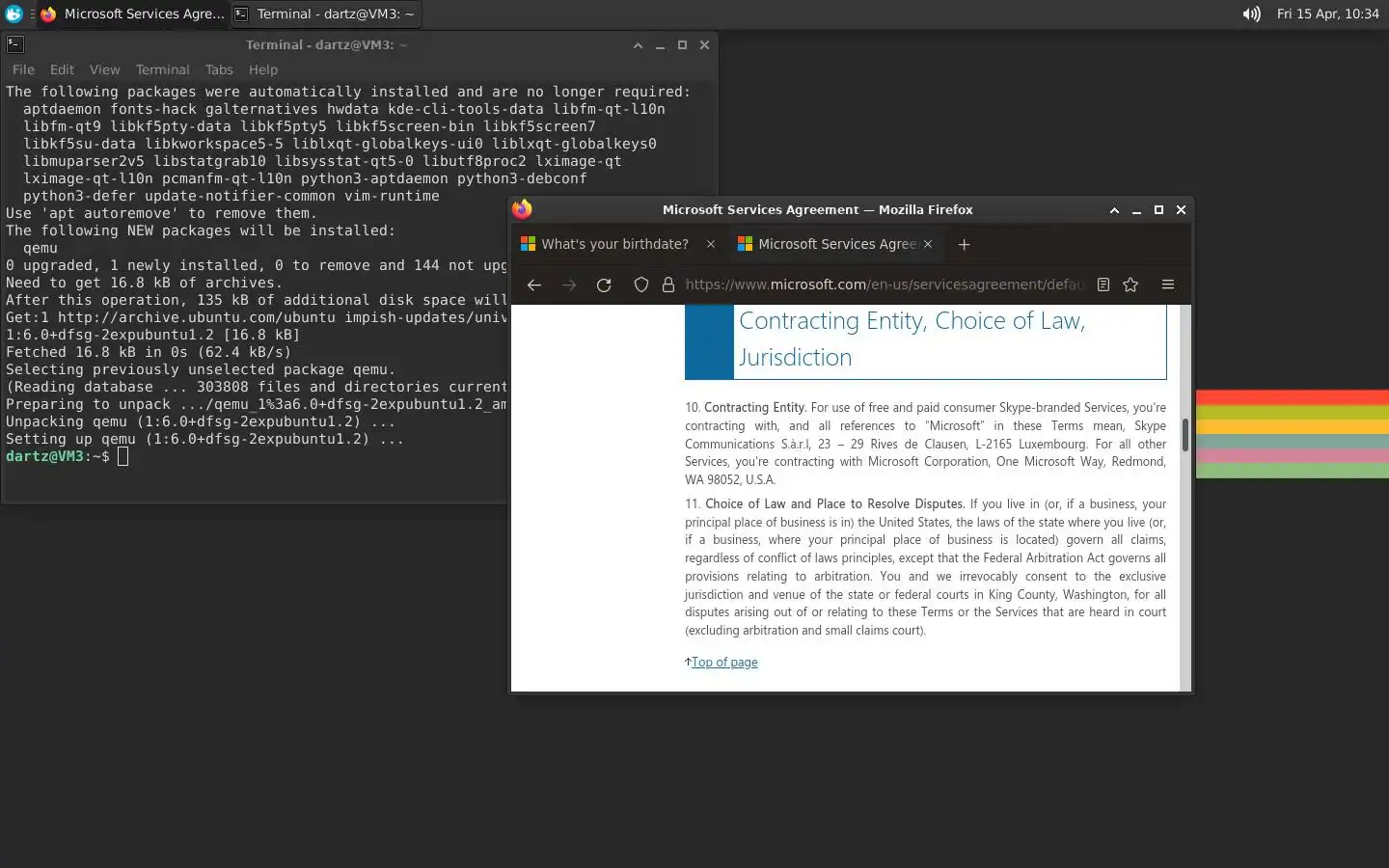Open the File menu in Terminal
This screenshot has height=868, width=1389.
23,69
